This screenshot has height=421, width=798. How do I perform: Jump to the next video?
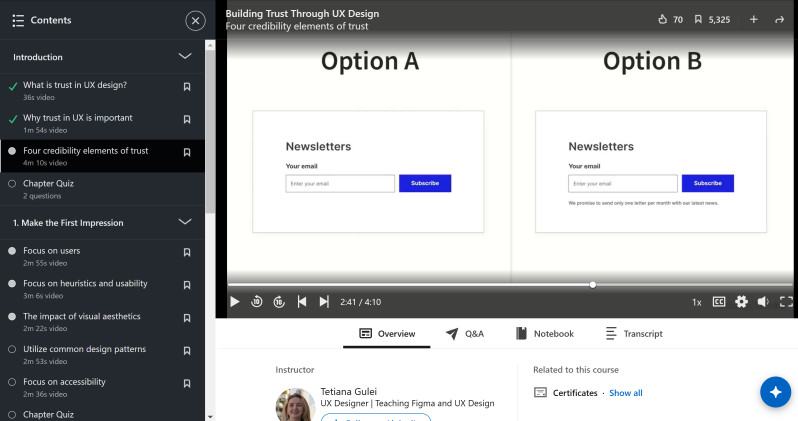pyautogui.click(x=324, y=301)
